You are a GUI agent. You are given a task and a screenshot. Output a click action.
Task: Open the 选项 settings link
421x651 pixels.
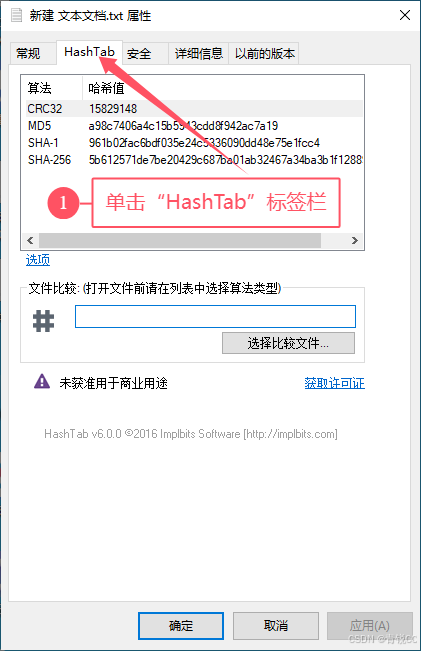(38, 259)
